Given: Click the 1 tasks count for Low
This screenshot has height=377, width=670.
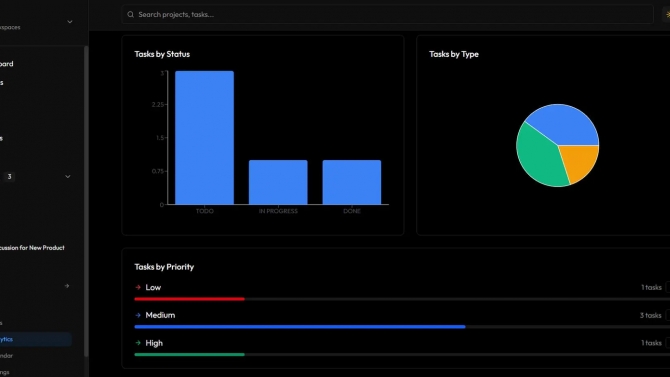Looking at the screenshot, I should tap(651, 287).
